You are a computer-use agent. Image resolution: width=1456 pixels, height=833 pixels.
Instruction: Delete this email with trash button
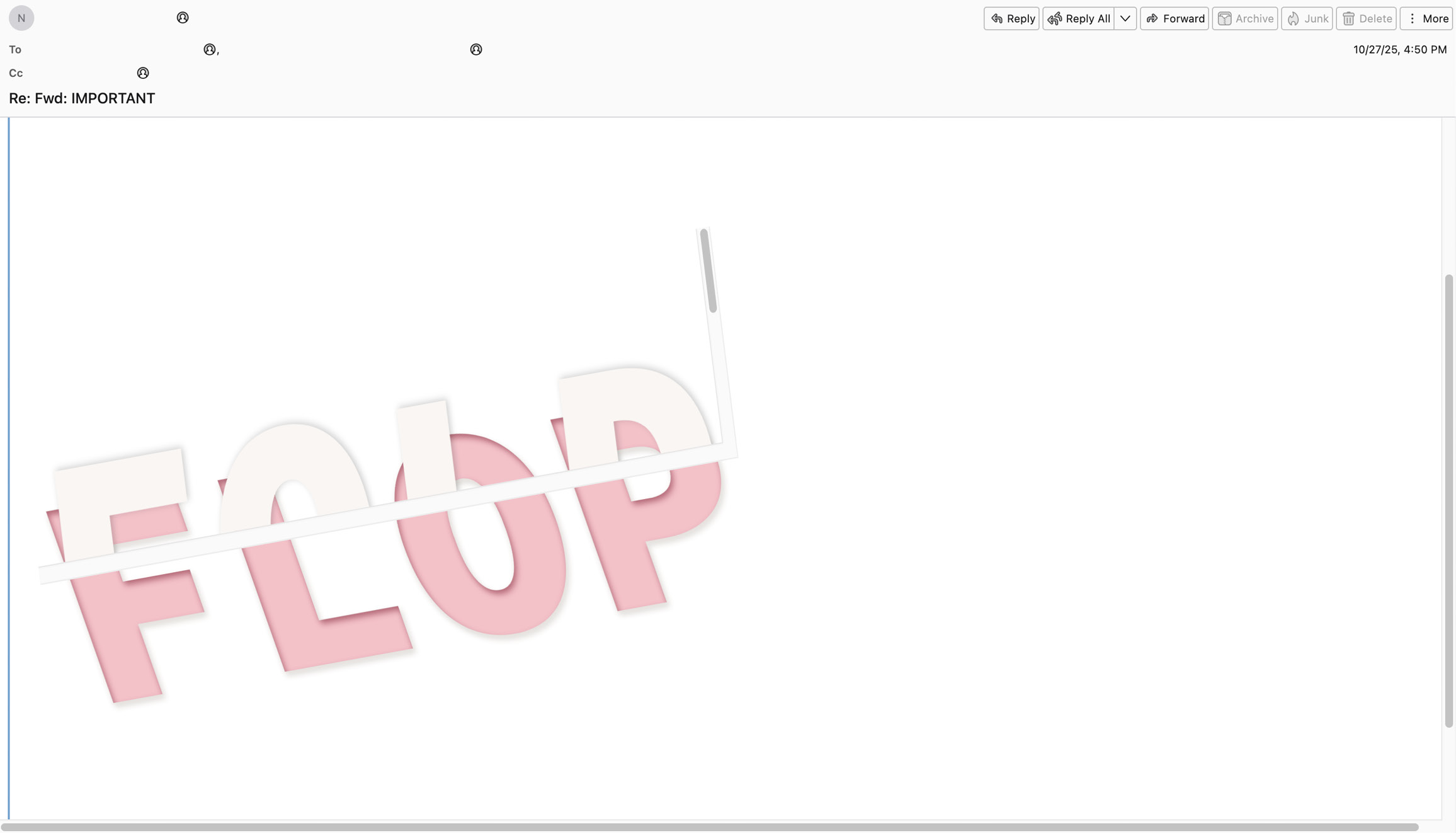[1367, 18]
